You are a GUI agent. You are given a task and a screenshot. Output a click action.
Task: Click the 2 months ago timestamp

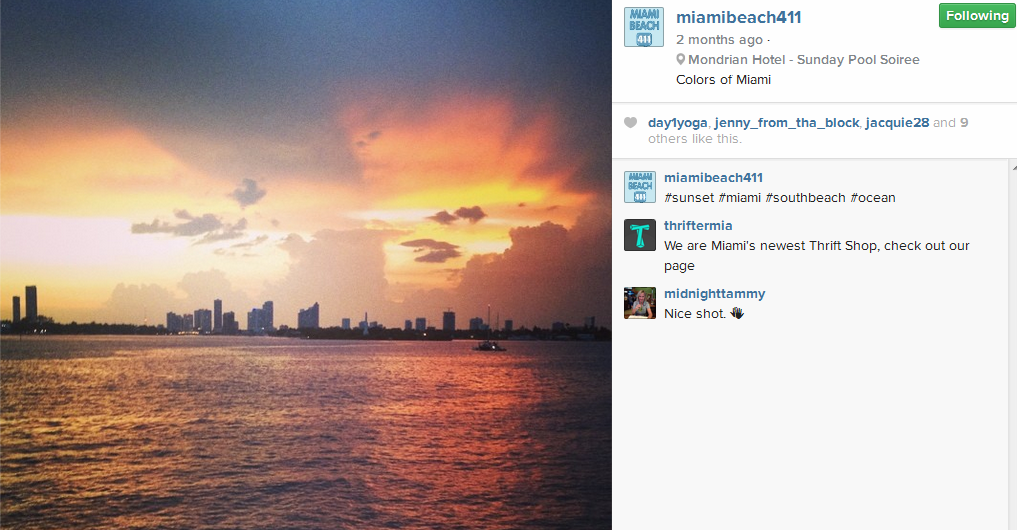pyautogui.click(x=719, y=40)
